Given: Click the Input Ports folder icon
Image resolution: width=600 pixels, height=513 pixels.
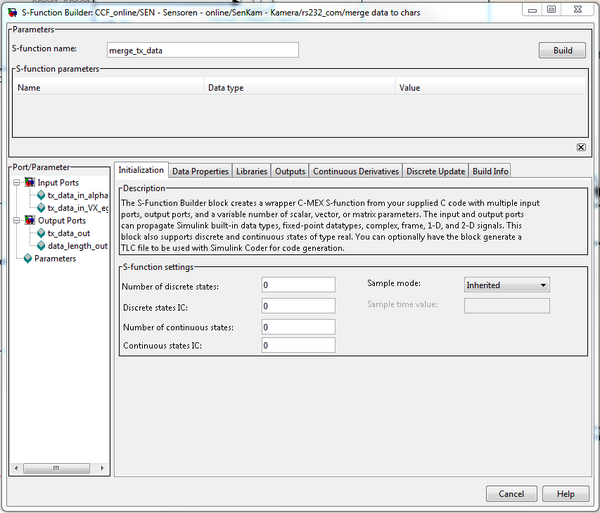Looking at the screenshot, I should tap(29, 183).
